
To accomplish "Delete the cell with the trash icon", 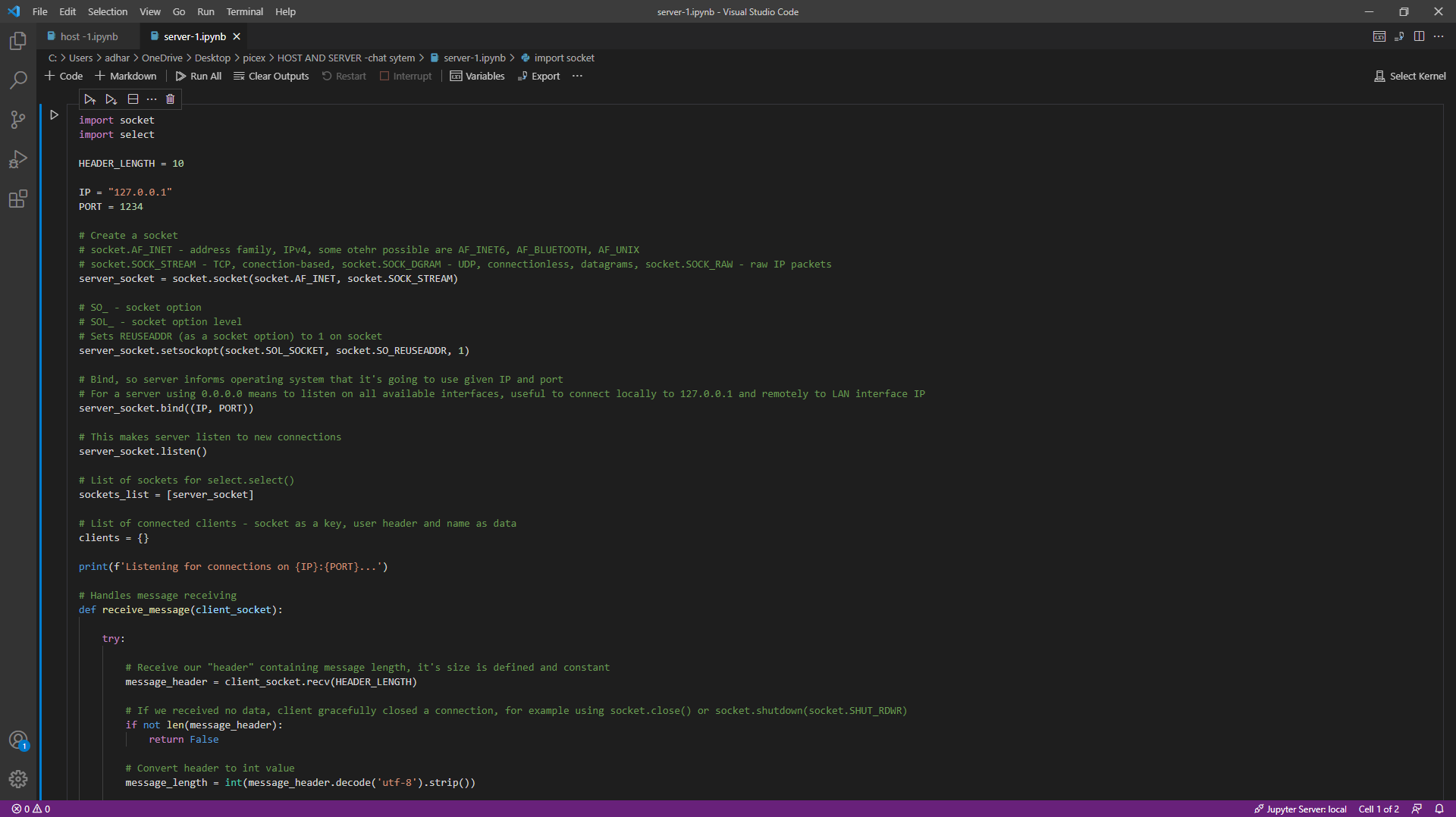I will click(x=171, y=99).
